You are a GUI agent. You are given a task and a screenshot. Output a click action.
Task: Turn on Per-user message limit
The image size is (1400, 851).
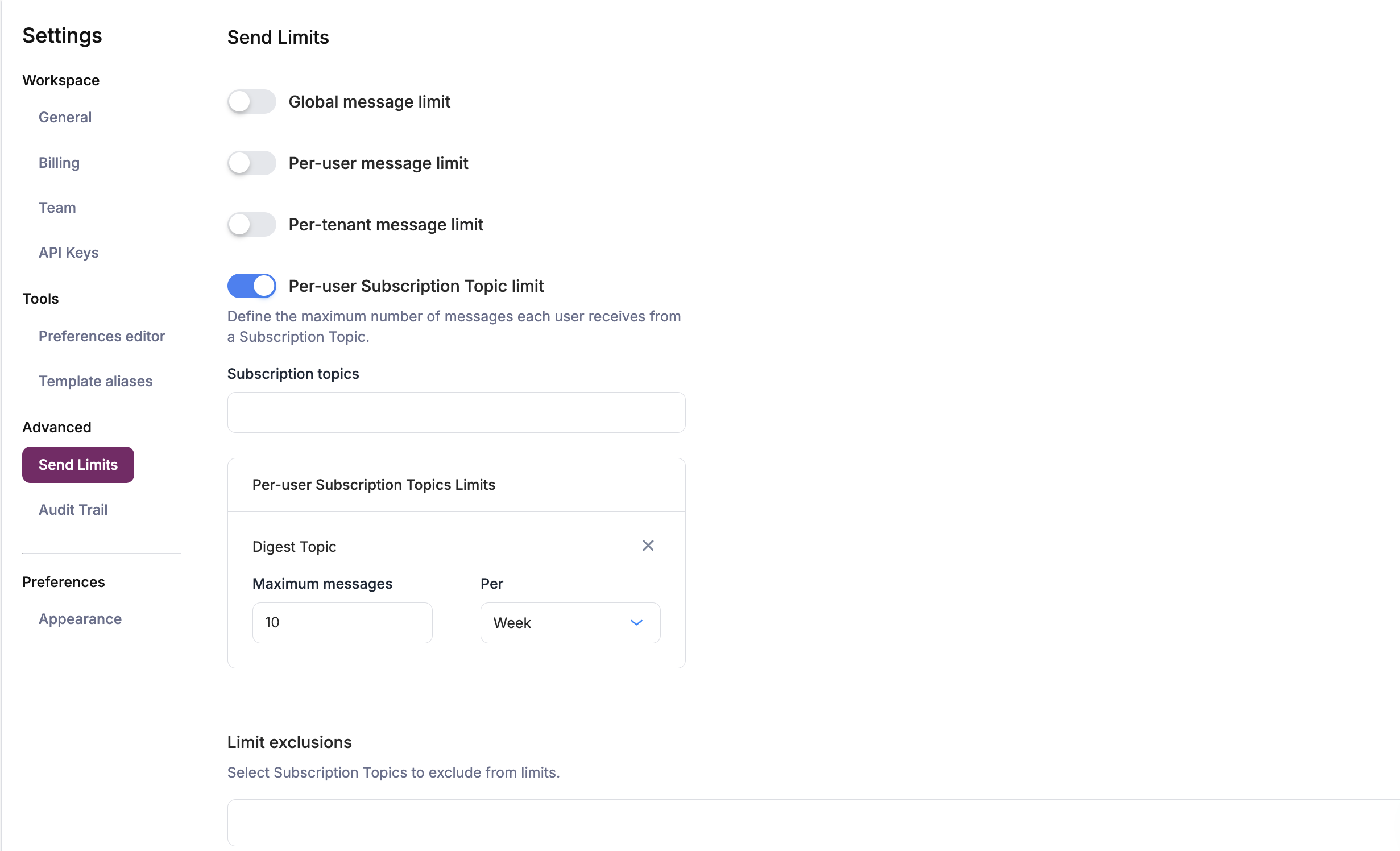pos(251,163)
